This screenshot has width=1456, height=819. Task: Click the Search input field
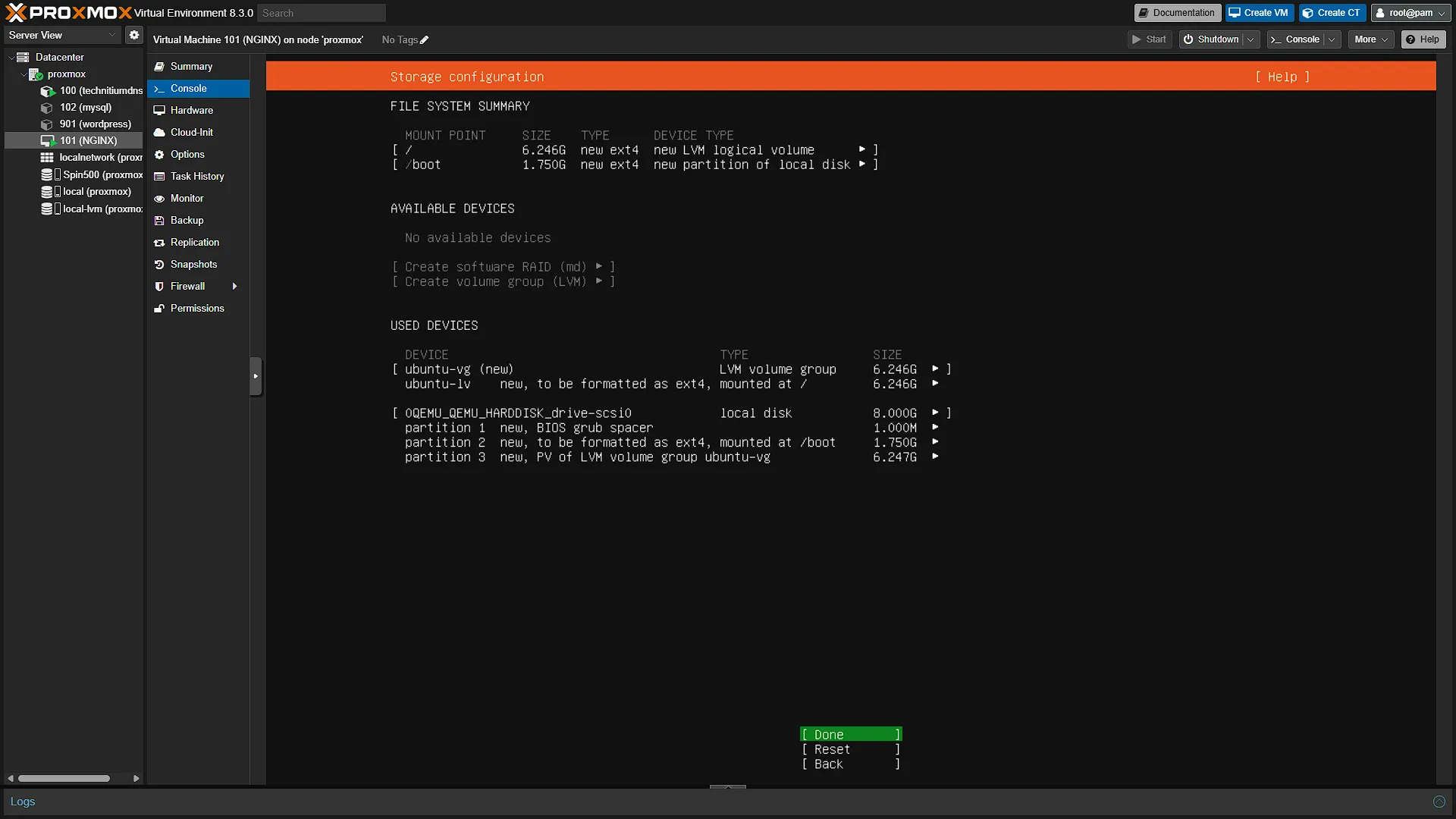pos(322,13)
